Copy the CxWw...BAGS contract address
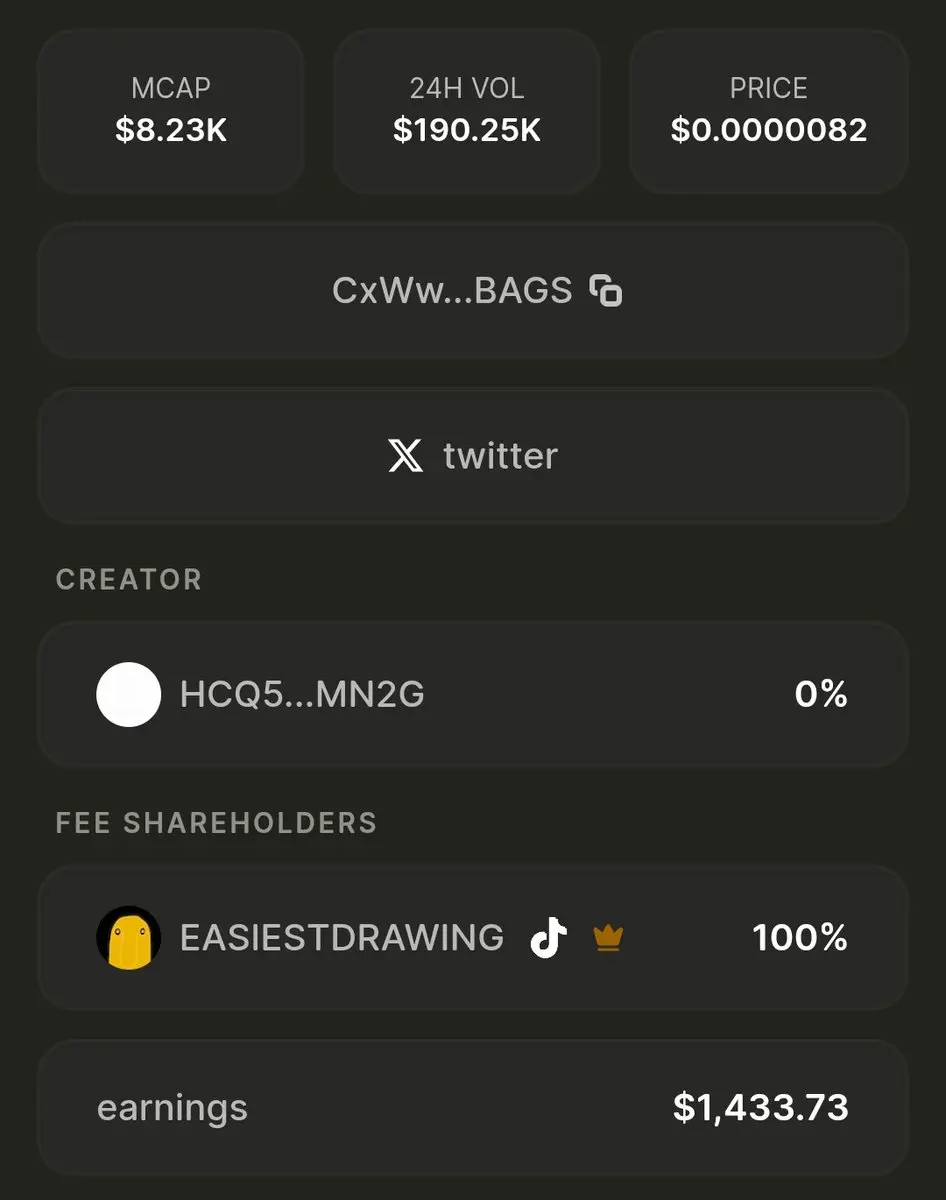This screenshot has height=1200, width=946. point(606,291)
